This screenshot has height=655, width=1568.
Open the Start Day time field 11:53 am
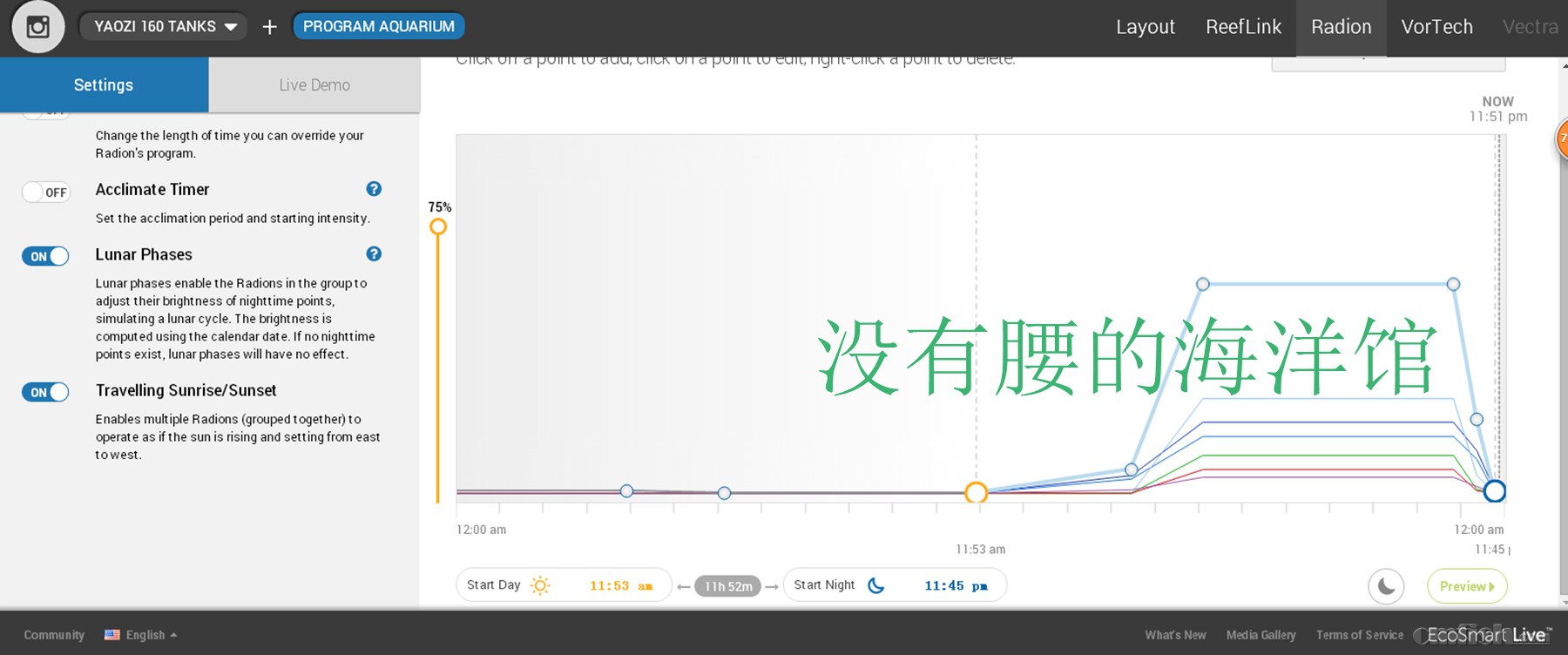pos(620,585)
